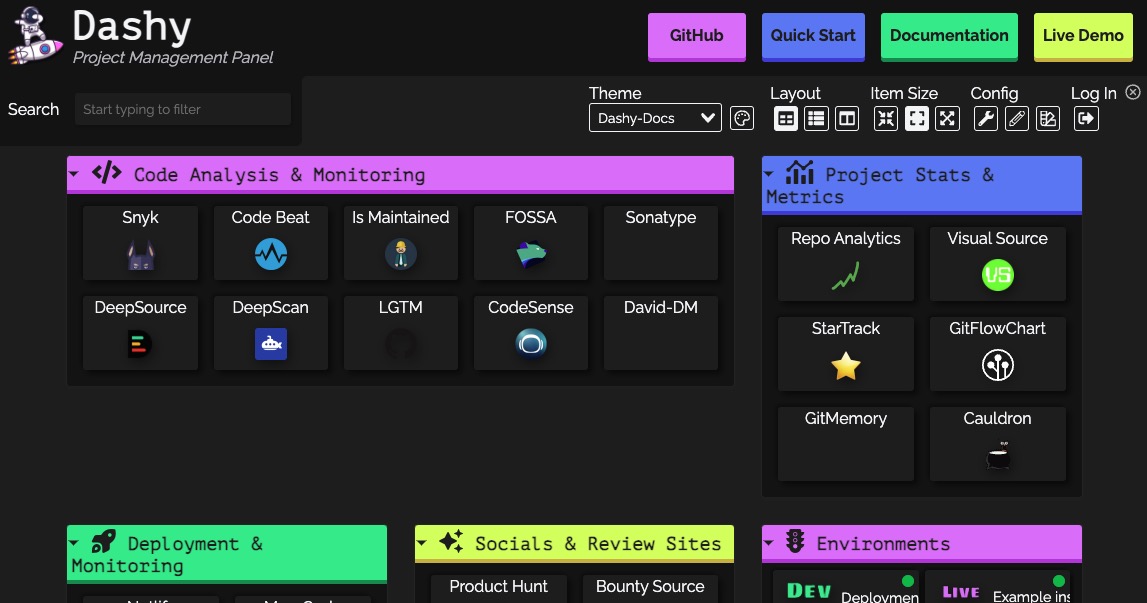1147x603 pixels.
Task: Open the Dashy-Docs theme dropdown
Action: (x=655, y=118)
